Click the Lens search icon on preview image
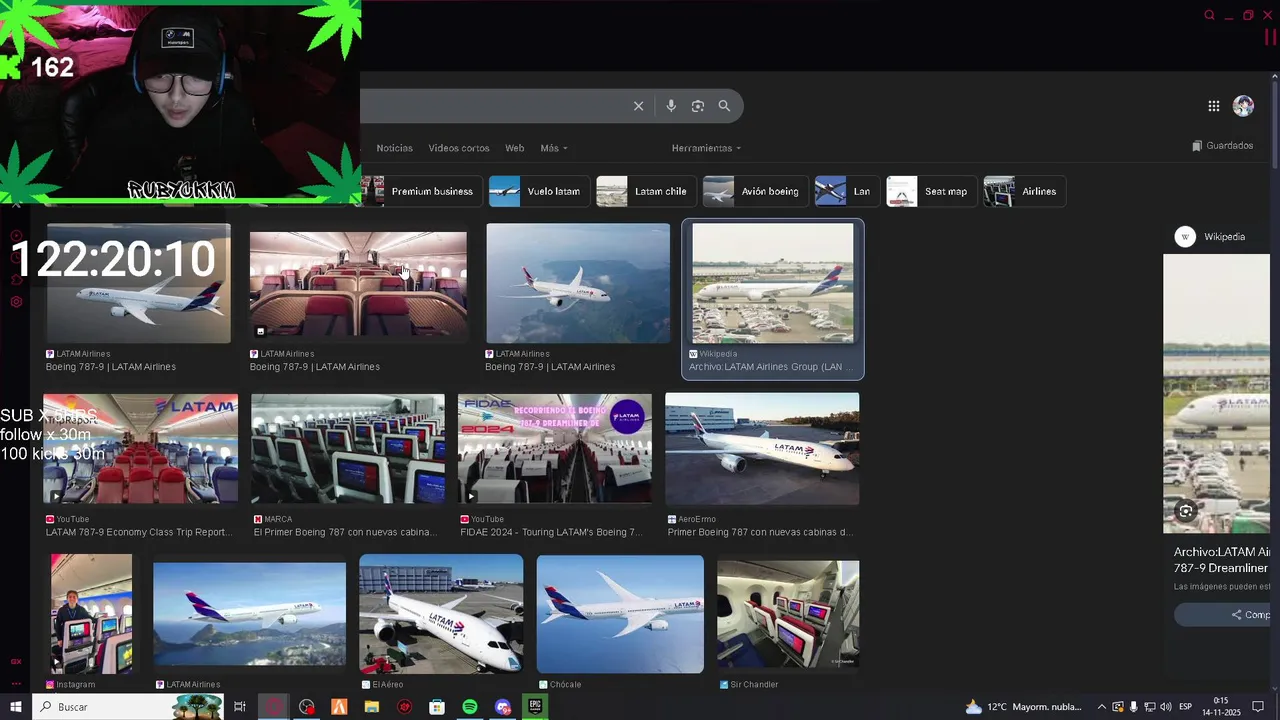This screenshot has height=720, width=1280. click(1186, 511)
